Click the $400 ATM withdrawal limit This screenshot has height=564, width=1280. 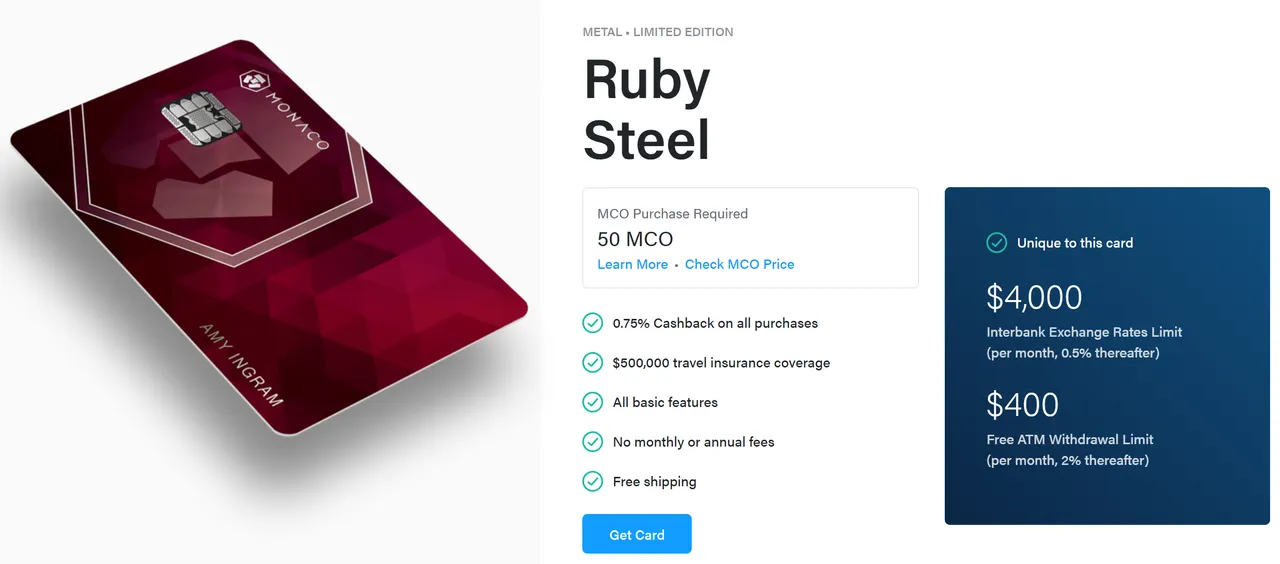click(x=1022, y=404)
